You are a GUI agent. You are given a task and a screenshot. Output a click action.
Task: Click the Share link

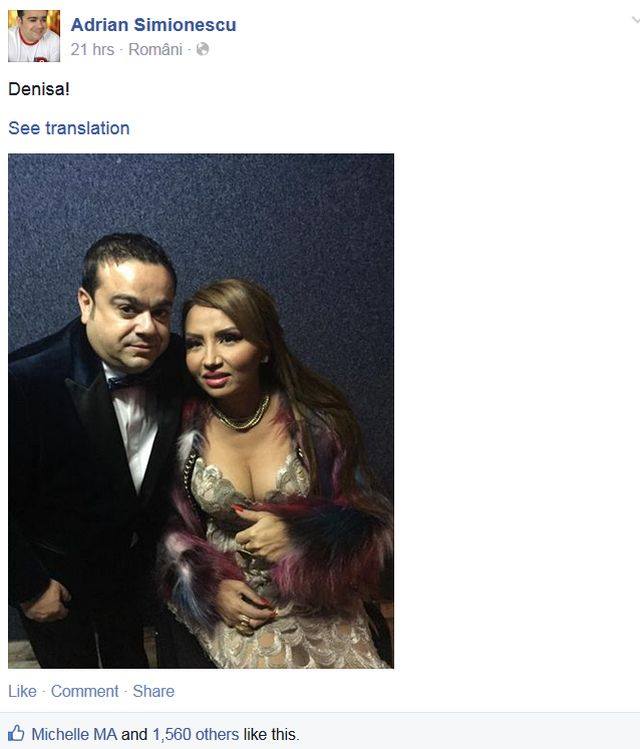tap(153, 691)
